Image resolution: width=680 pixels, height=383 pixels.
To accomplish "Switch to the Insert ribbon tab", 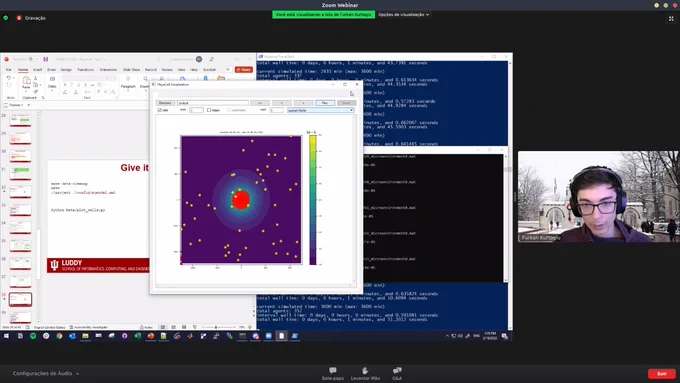I will point(38,69).
